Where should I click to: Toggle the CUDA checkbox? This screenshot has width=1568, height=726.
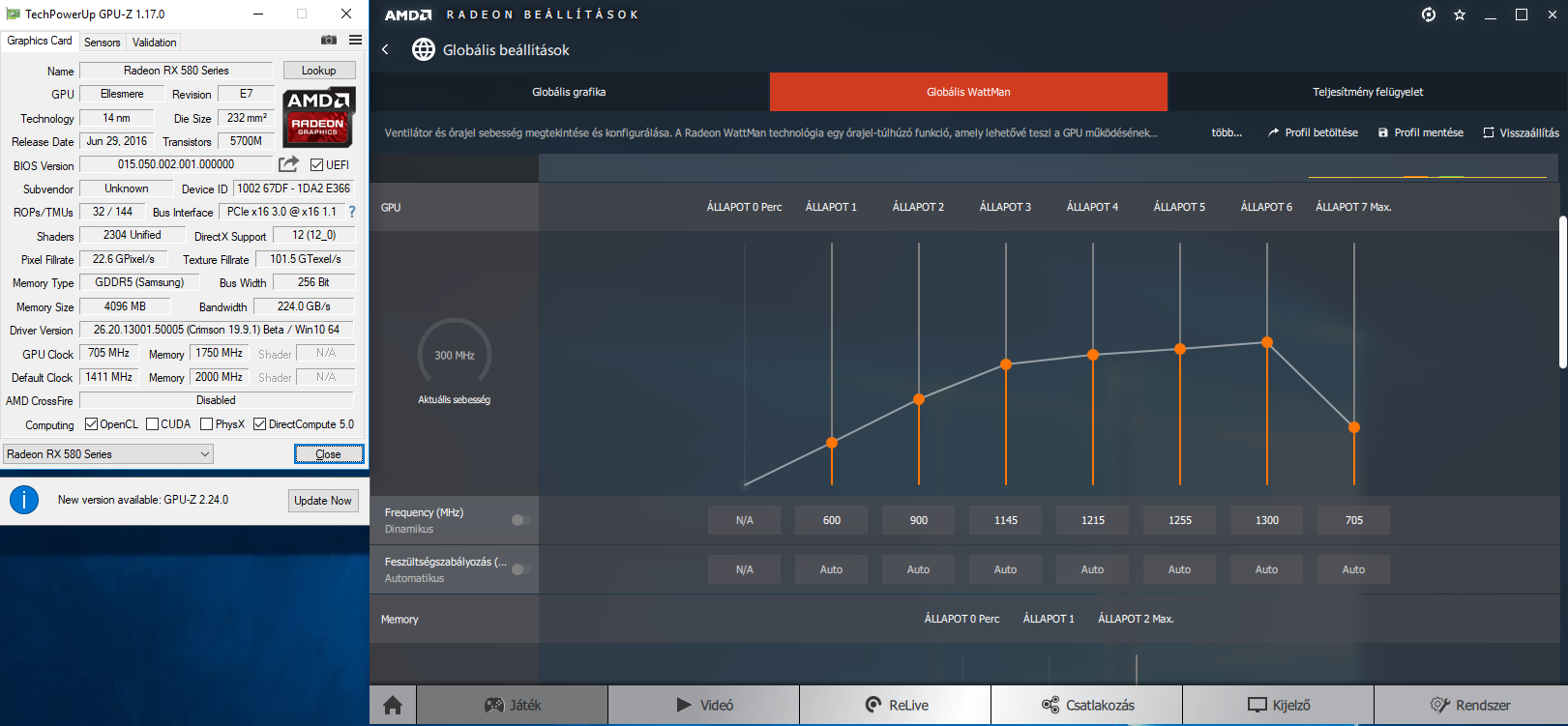(x=152, y=424)
